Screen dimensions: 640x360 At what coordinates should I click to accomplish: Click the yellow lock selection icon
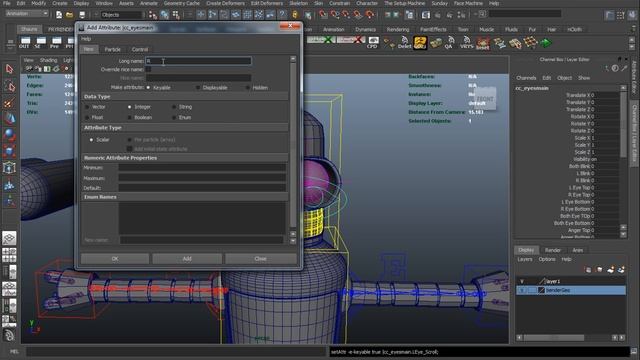pos(295,15)
